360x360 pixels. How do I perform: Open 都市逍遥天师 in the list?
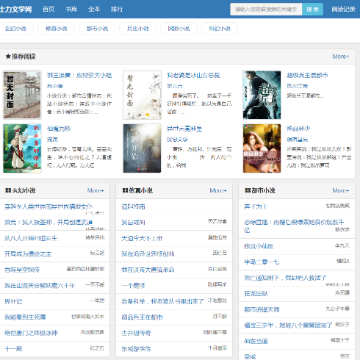262,310
